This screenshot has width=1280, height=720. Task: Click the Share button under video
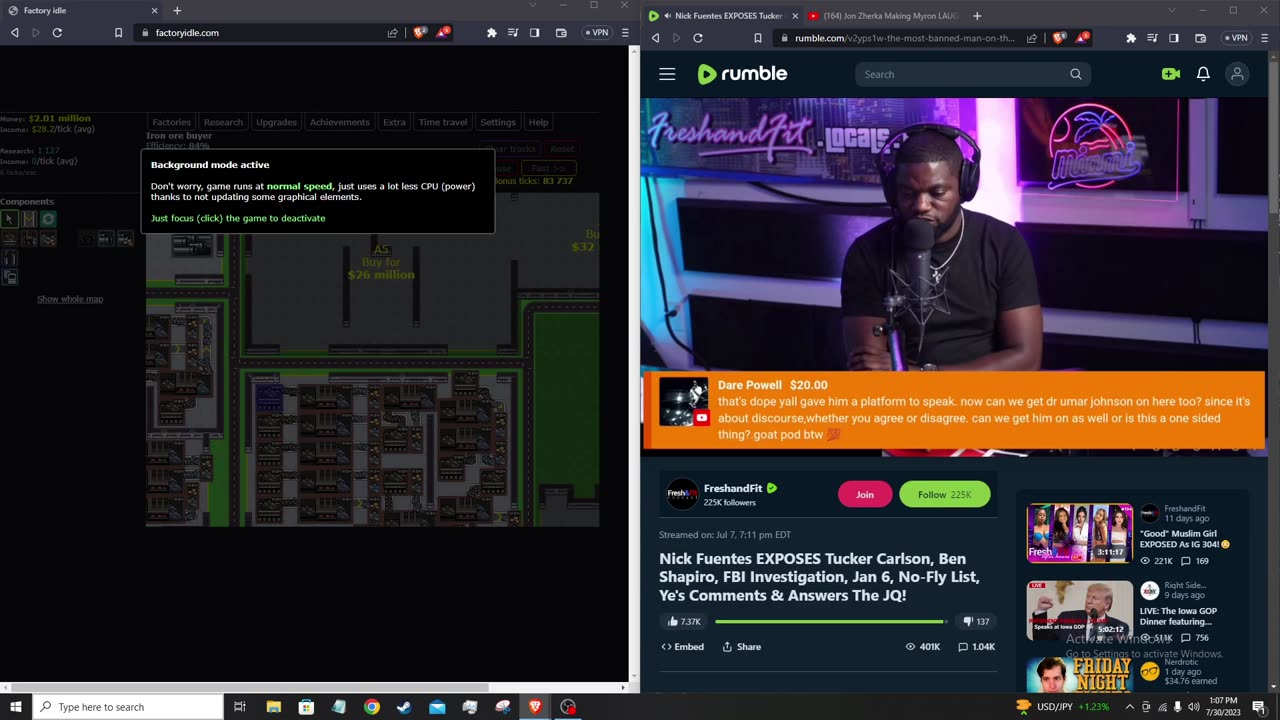click(x=742, y=647)
